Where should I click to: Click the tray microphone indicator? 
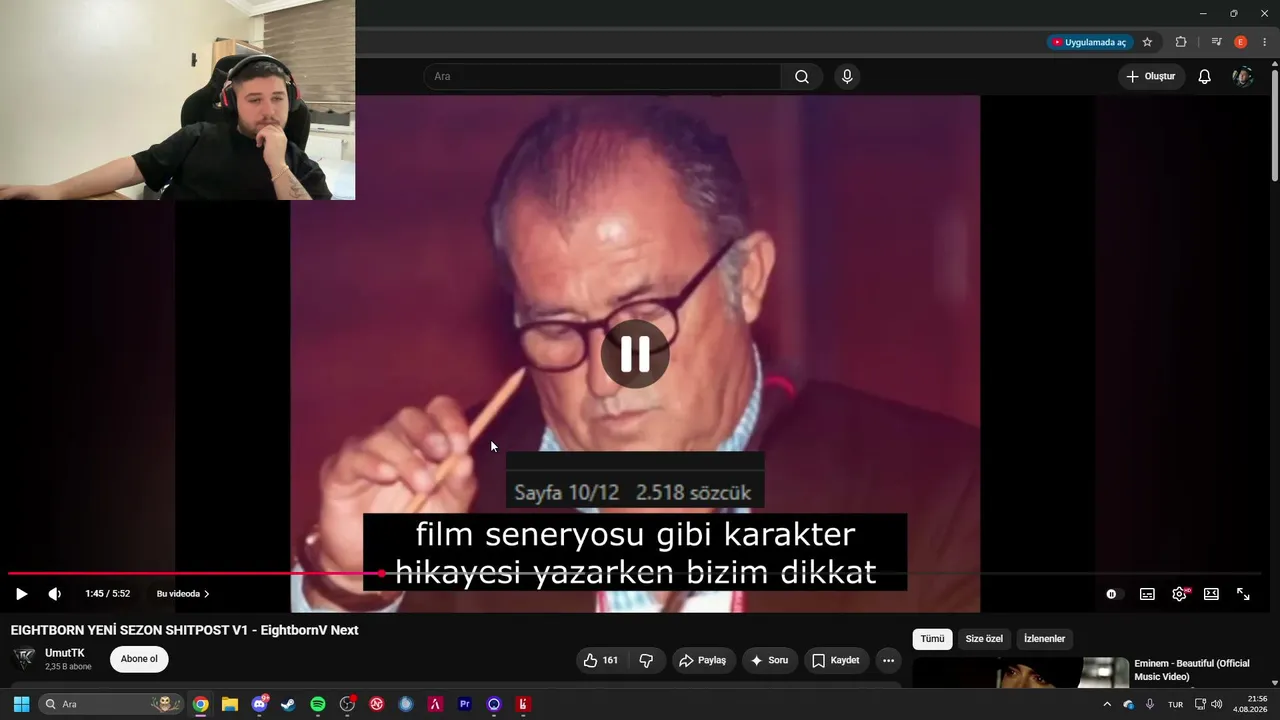pyautogui.click(x=1150, y=704)
